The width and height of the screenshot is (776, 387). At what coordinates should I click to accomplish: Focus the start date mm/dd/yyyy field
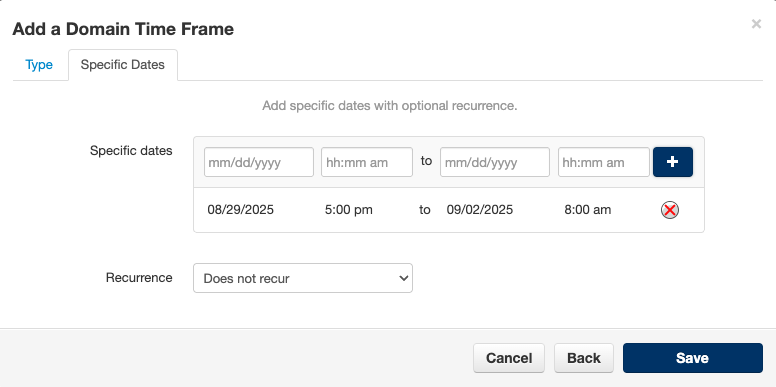coord(259,162)
